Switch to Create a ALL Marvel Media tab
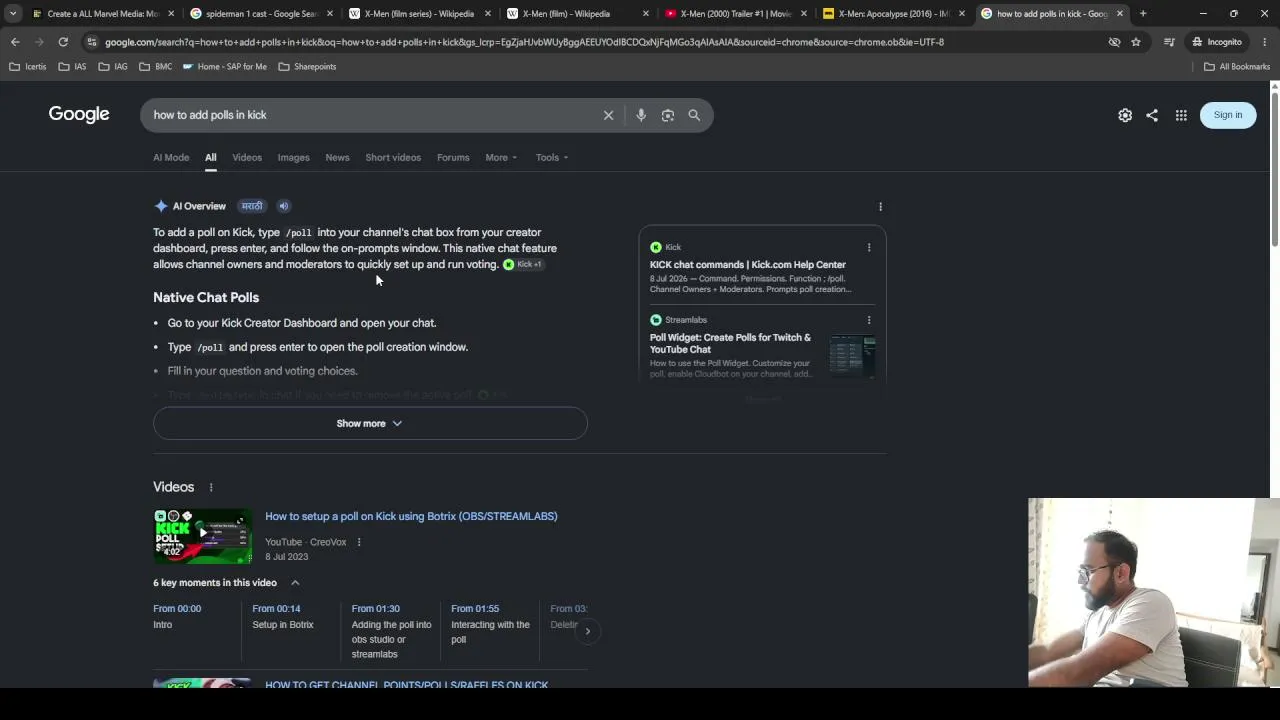 click(x=103, y=14)
